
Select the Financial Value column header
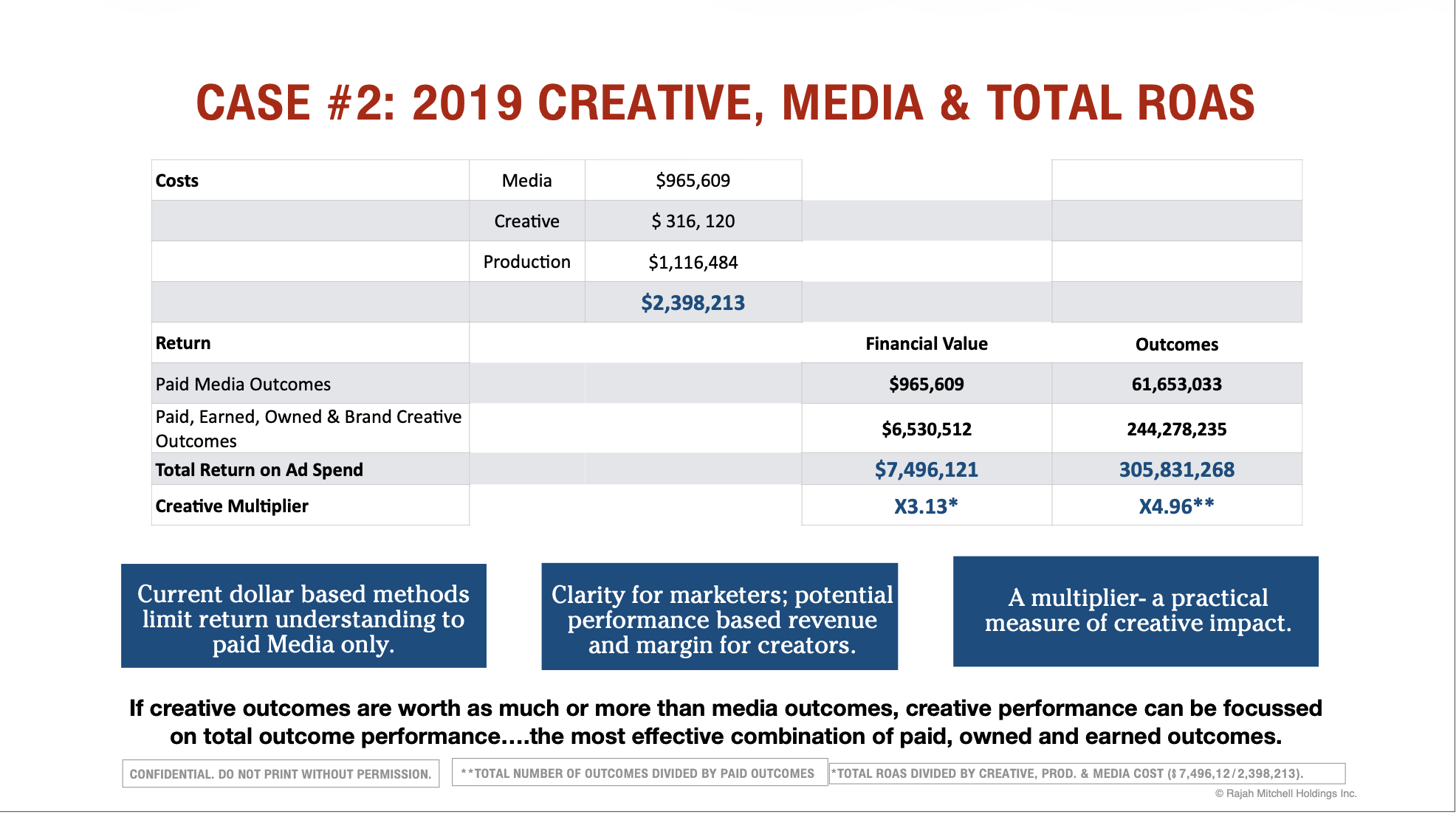pyautogui.click(x=927, y=344)
